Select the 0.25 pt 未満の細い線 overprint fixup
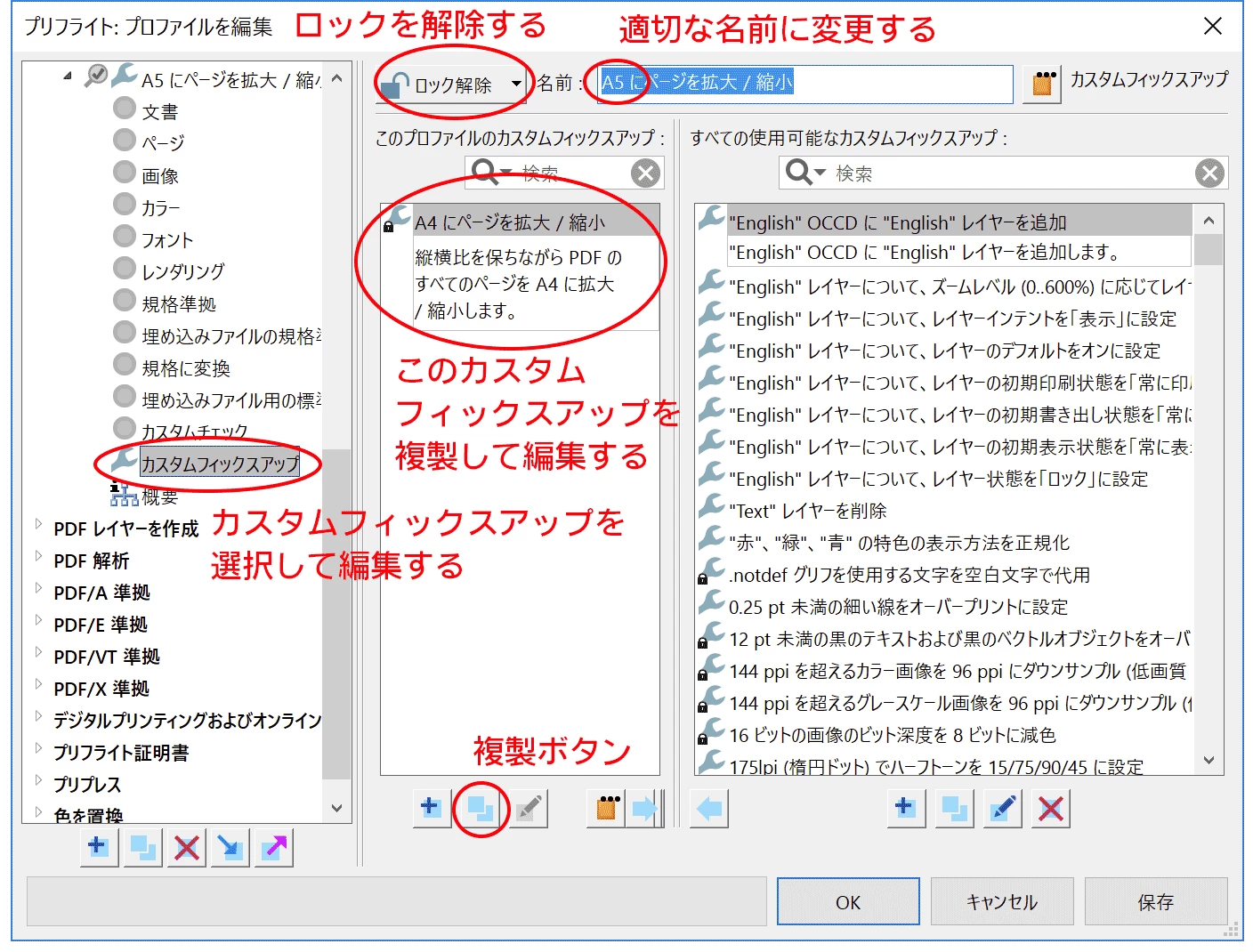1253x952 pixels. 898,607
